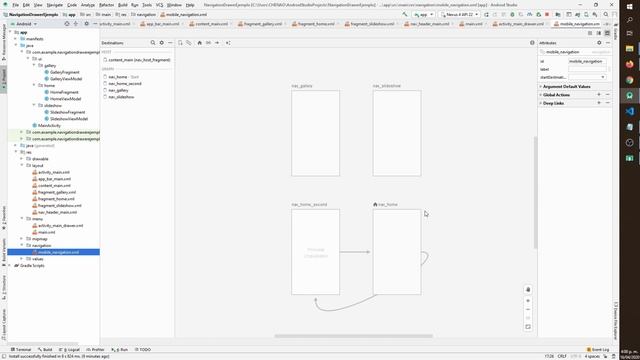Click project panel gear options icon
This screenshot has height=360, width=640.
87,24
